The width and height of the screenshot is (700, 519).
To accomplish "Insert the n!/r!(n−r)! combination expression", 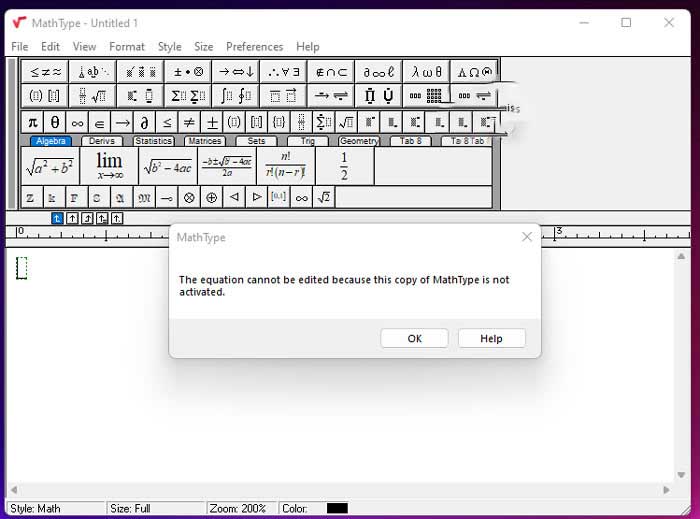I will 286,166.
